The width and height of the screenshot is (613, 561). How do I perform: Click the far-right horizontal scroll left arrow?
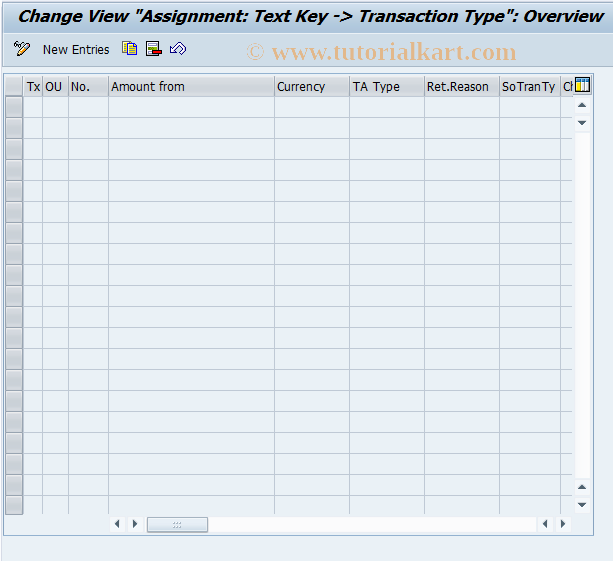tap(545, 524)
